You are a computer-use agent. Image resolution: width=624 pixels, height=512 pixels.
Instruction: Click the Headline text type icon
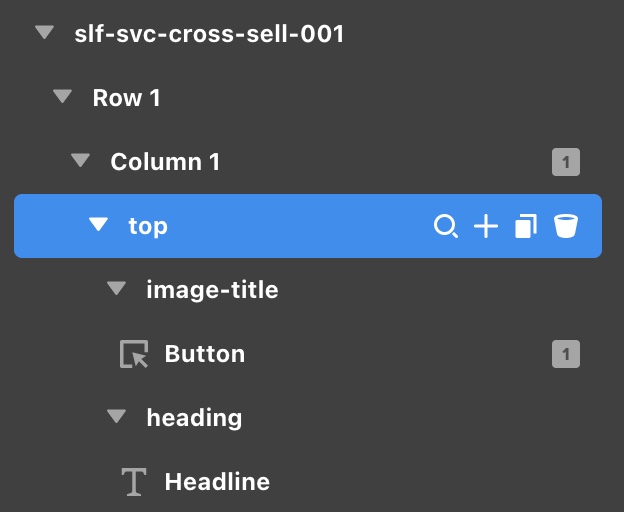(134, 482)
